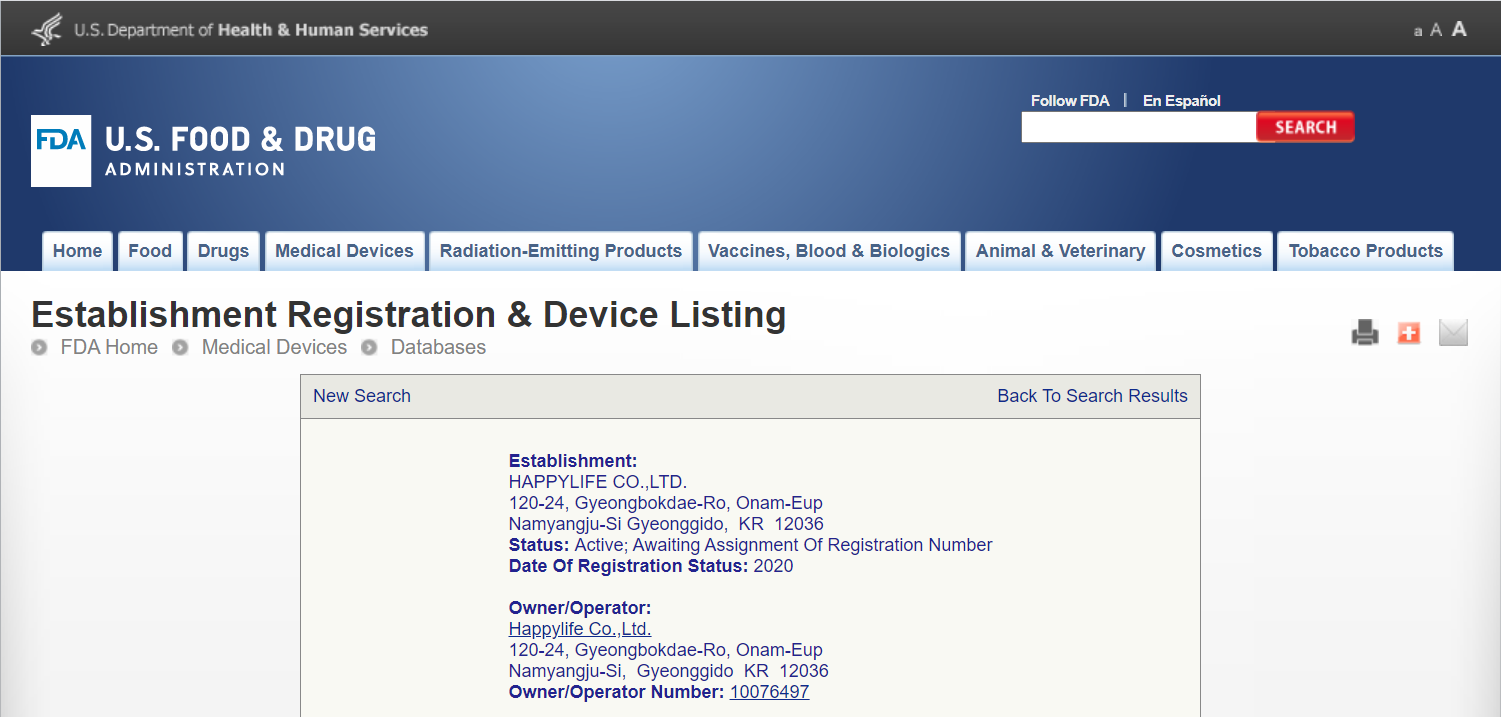Open the Drugs tab
Viewport: 1501px width, 717px height.
click(223, 251)
